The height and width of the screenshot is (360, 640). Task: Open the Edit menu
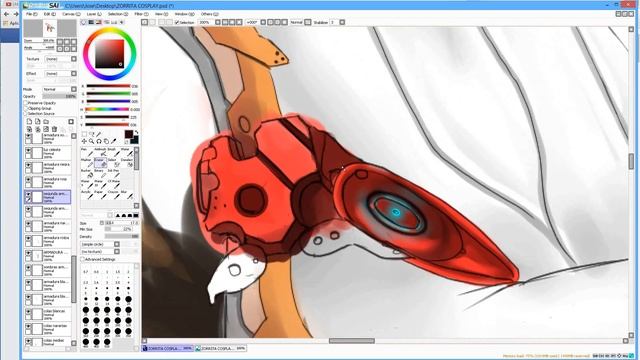click(49, 14)
